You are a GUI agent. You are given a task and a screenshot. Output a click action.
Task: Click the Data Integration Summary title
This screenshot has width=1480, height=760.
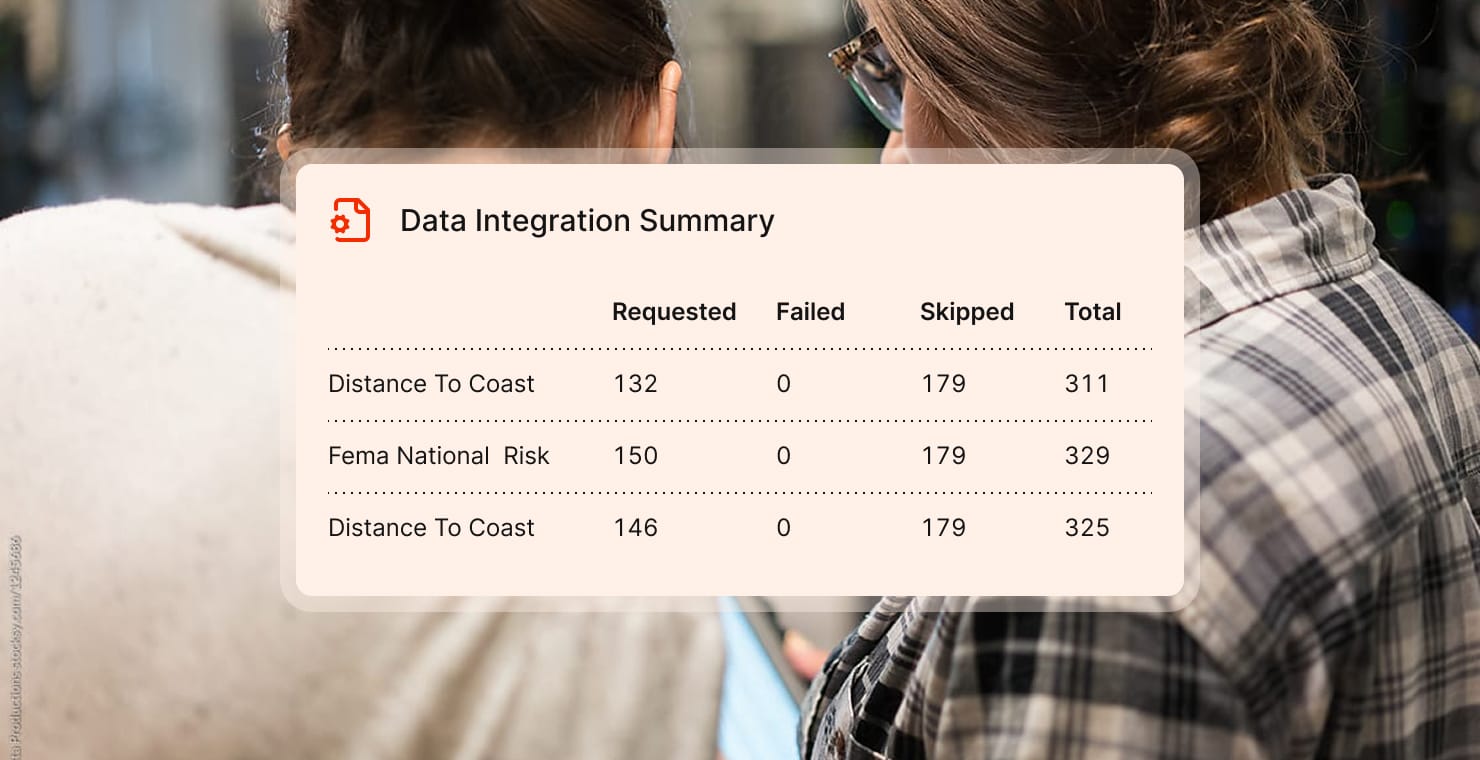click(x=587, y=221)
